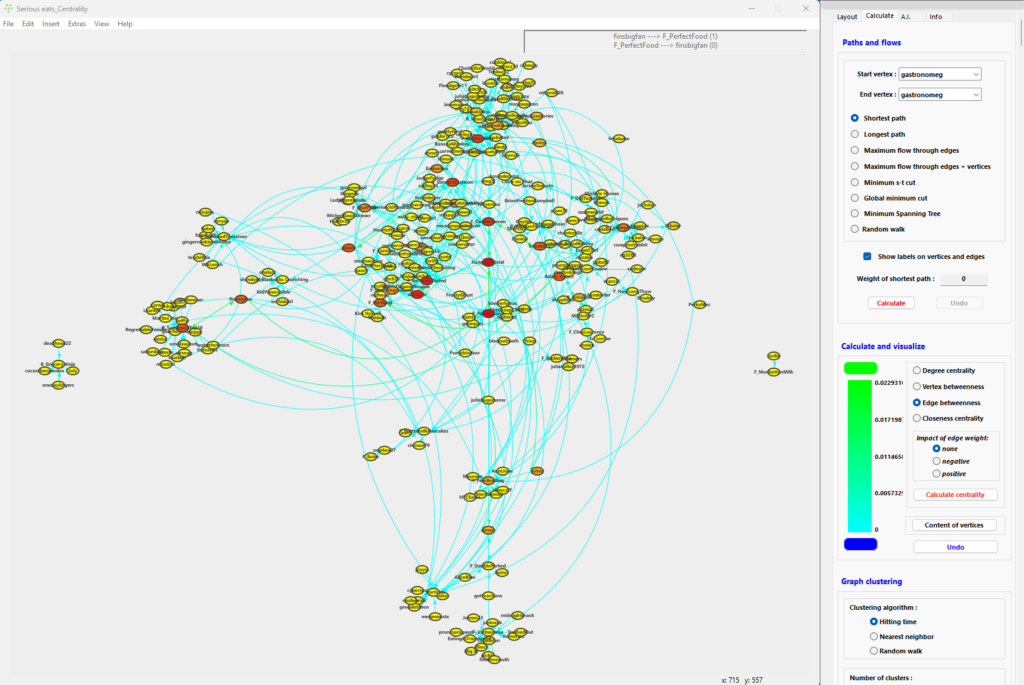Open the Start vertex dropdown
1024x685 pixels.
point(940,73)
